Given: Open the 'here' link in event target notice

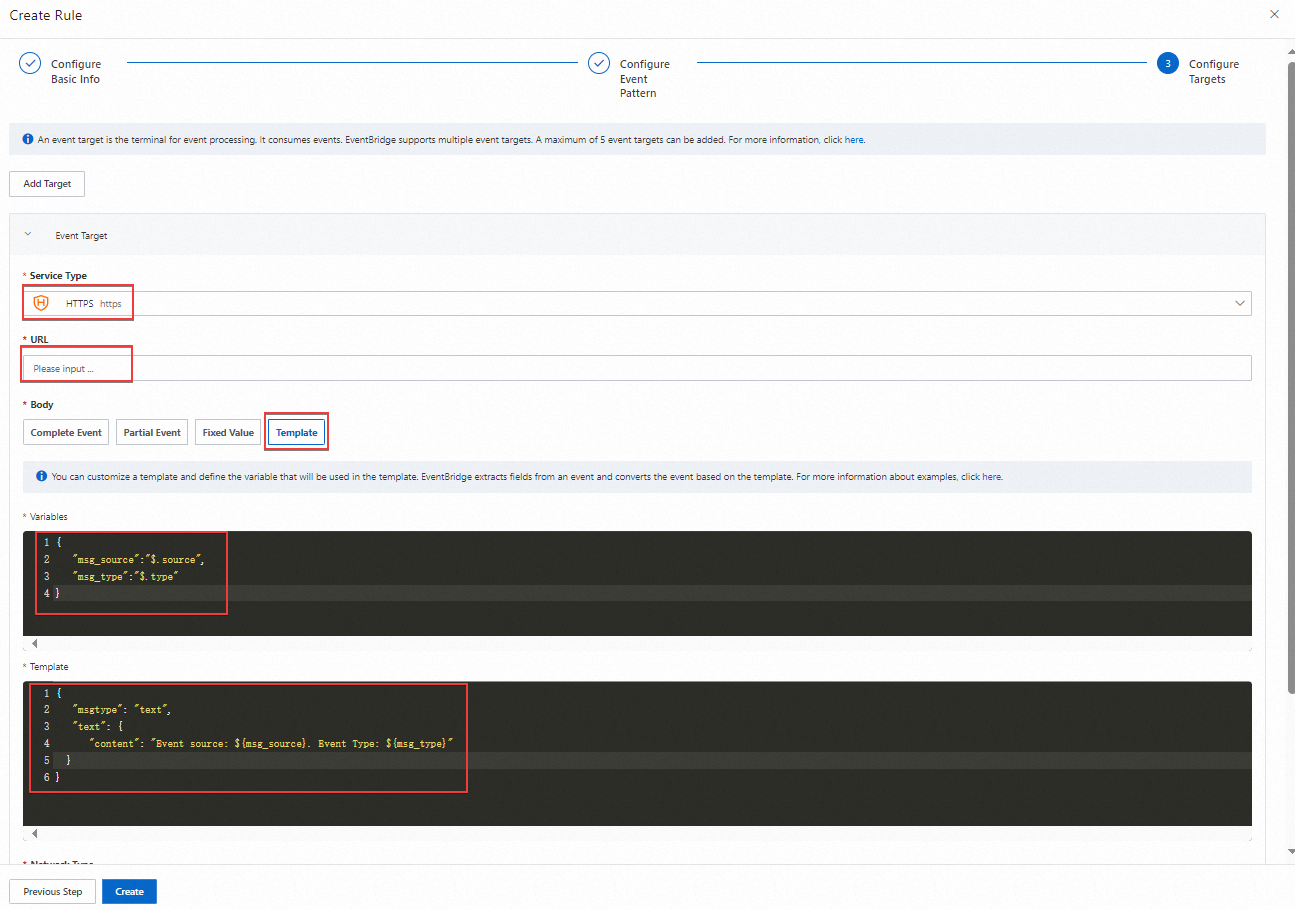Looking at the screenshot, I should tap(854, 140).
